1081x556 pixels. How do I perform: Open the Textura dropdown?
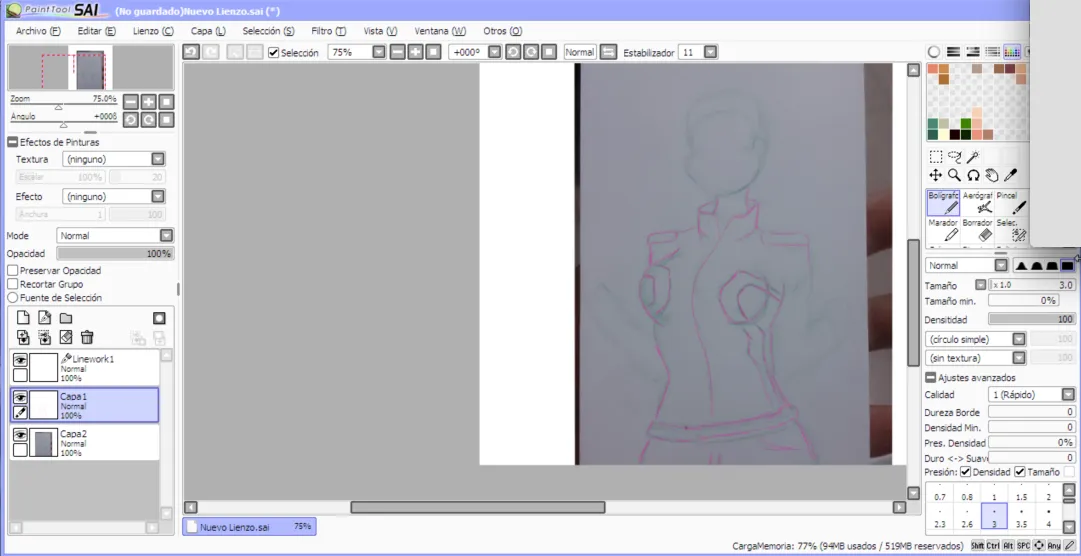click(x=158, y=159)
